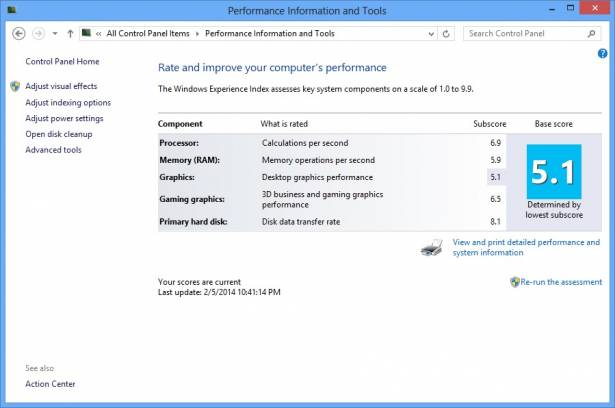The image size is (615, 408).
Task: Minimize the Performance Information window
Action: (x=552, y=9)
